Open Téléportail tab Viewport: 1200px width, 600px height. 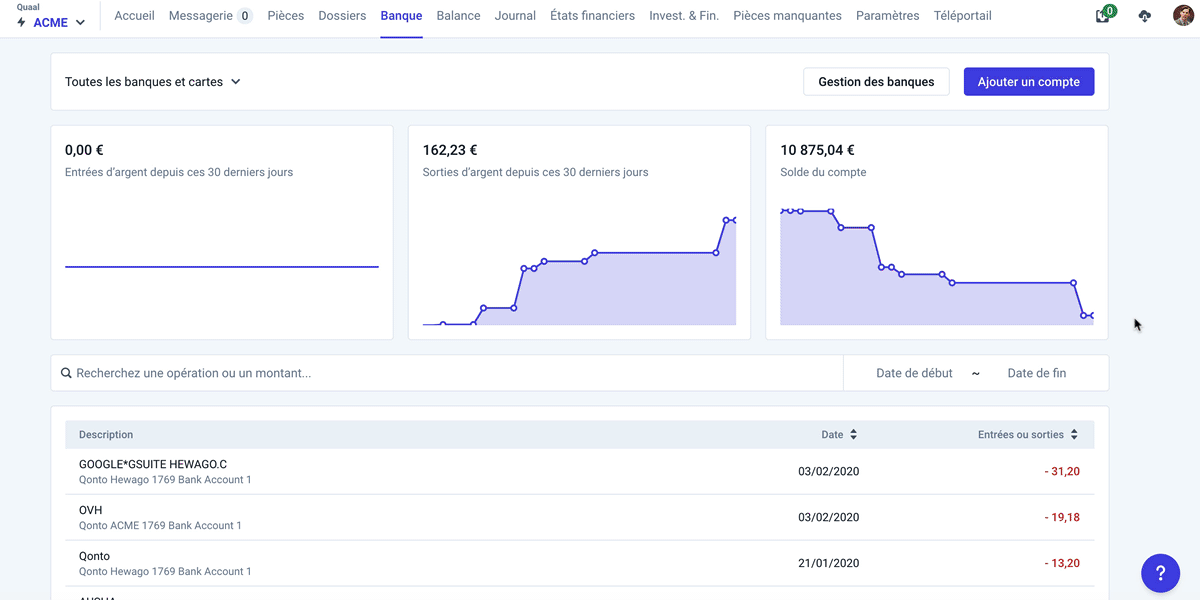click(963, 16)
